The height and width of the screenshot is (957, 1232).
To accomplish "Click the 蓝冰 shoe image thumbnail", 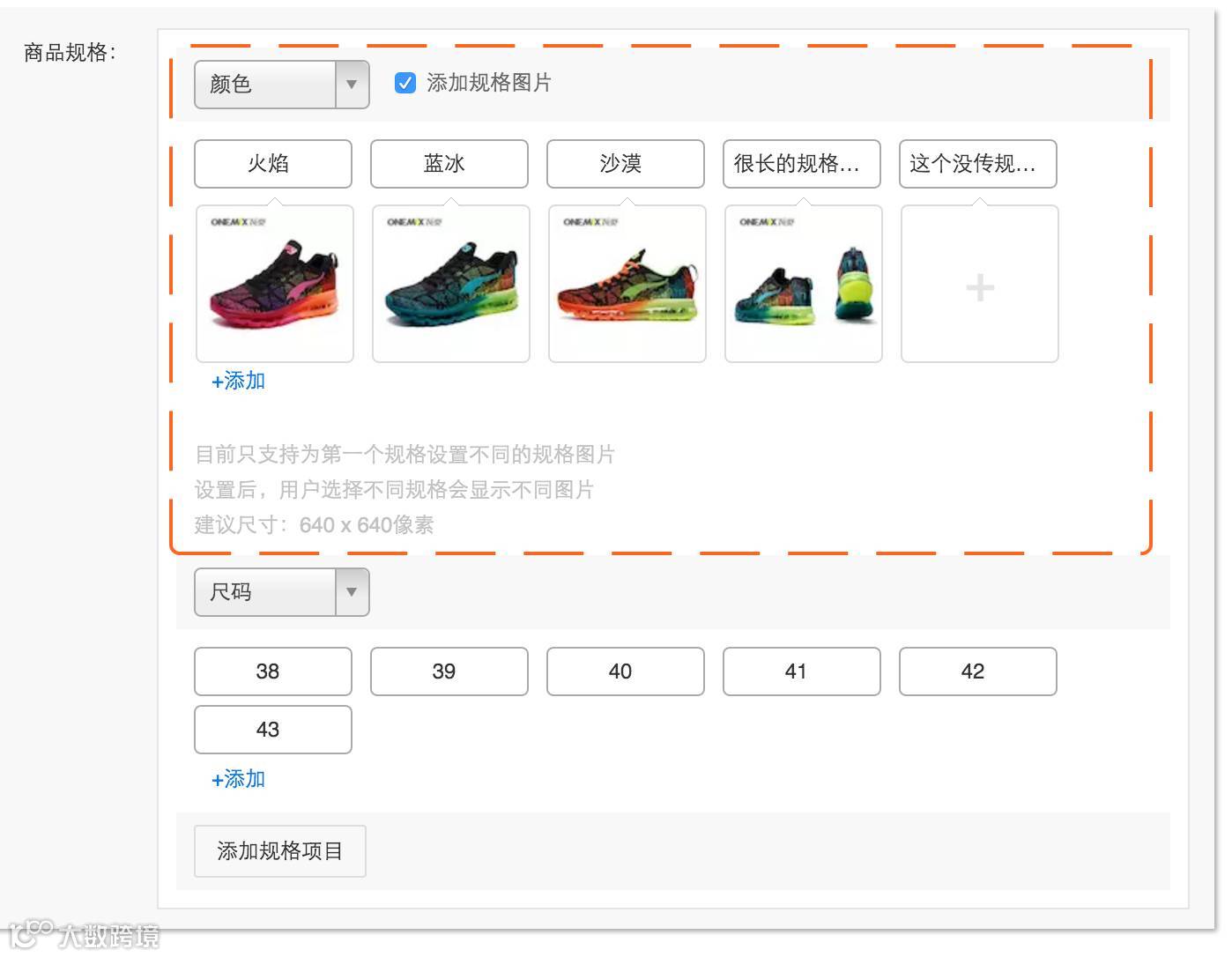I will 451,284.
